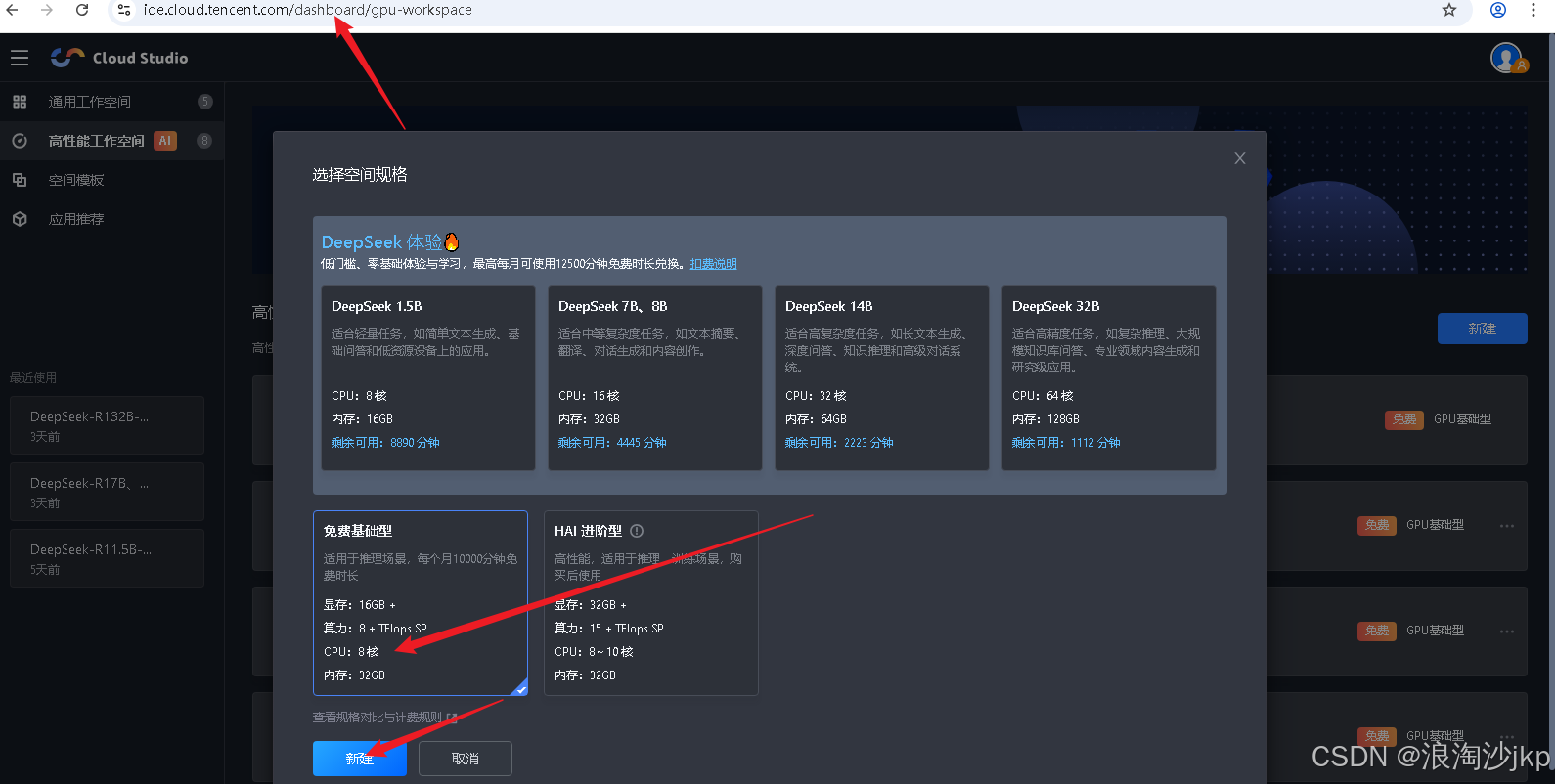Open 应用推荐 in the sidebar
The width and height of the screenshot is (1555, 784).
(111, 219)
